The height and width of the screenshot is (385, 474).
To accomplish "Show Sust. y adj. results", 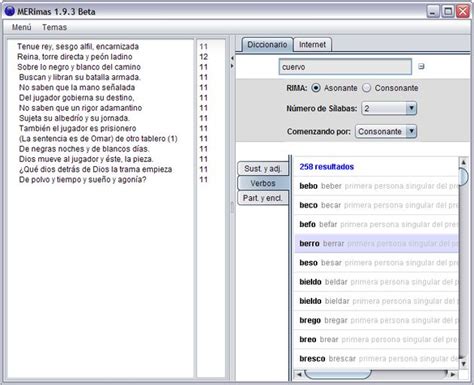I will coord(263,169).
